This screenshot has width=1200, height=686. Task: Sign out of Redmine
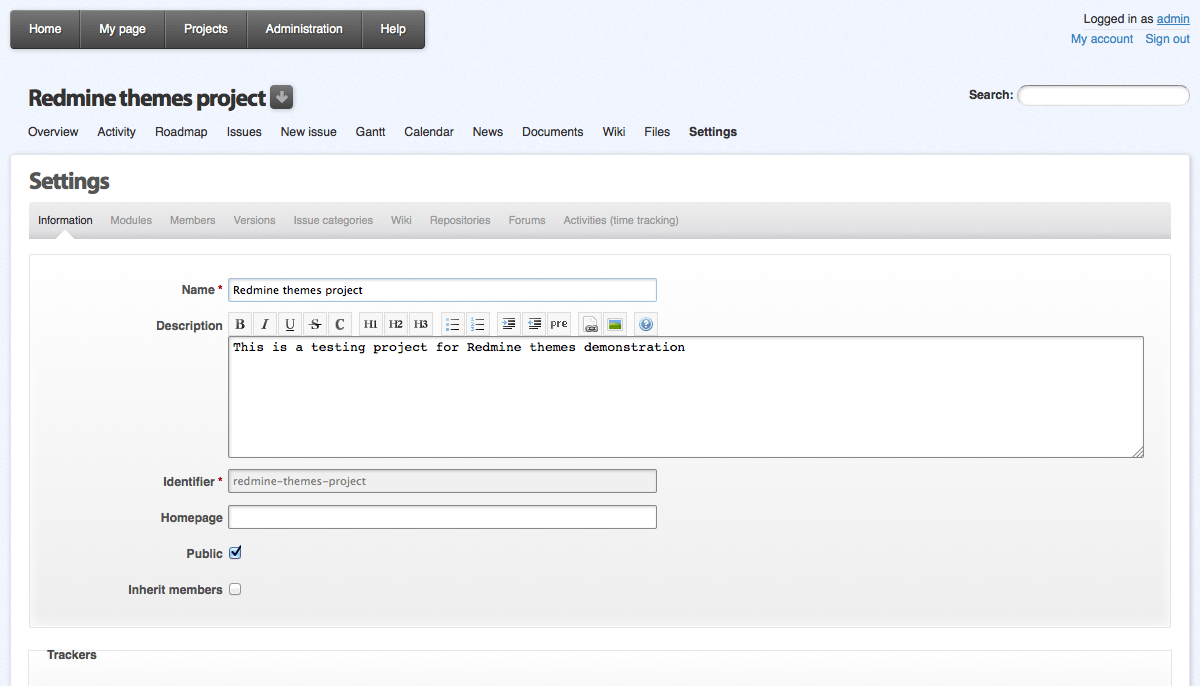(x=1167, y=39)
